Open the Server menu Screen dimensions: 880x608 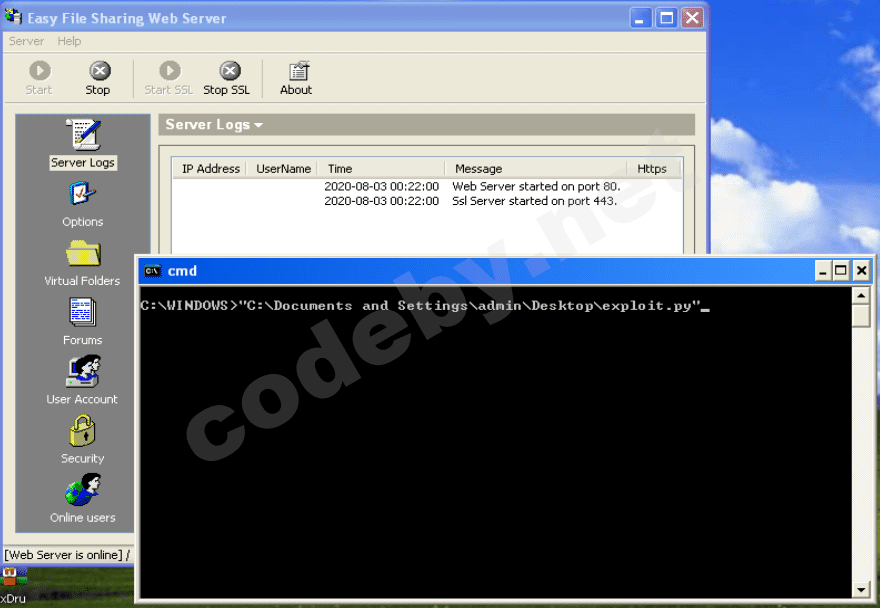click(x=26, y=41)
